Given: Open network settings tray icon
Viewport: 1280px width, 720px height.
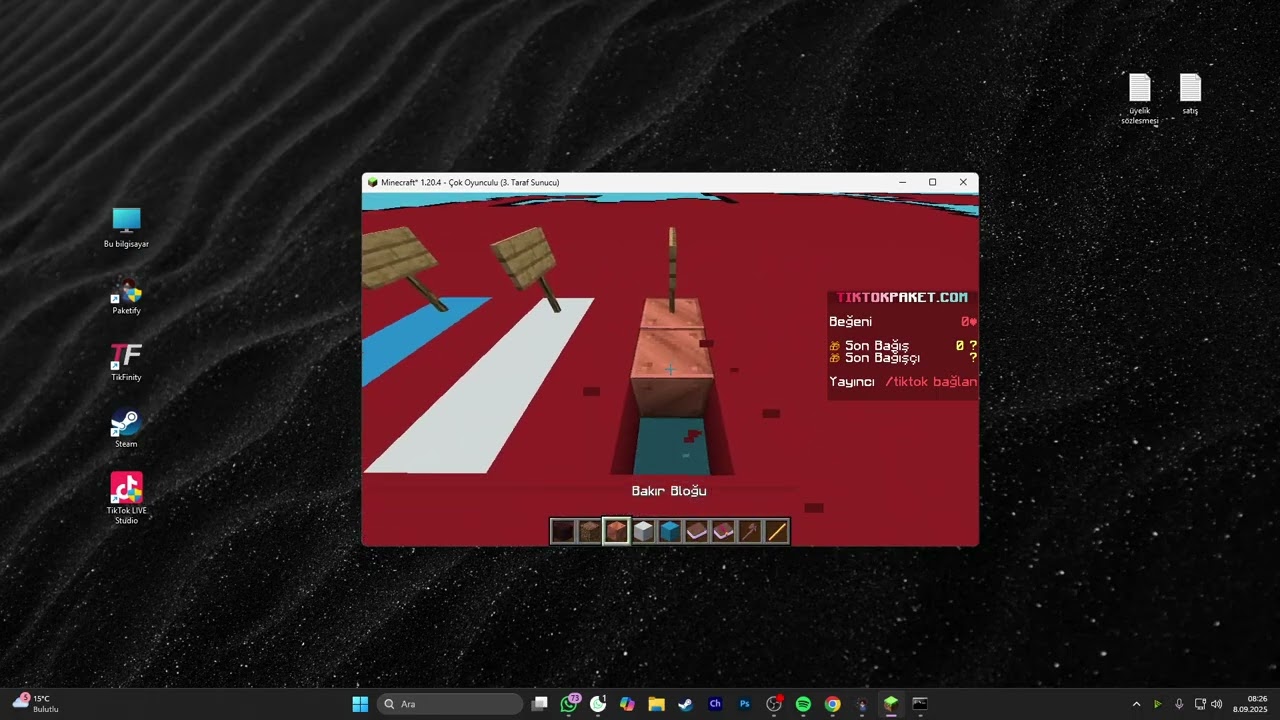Looking at the screenshot, I should [x=1200, y=704].
